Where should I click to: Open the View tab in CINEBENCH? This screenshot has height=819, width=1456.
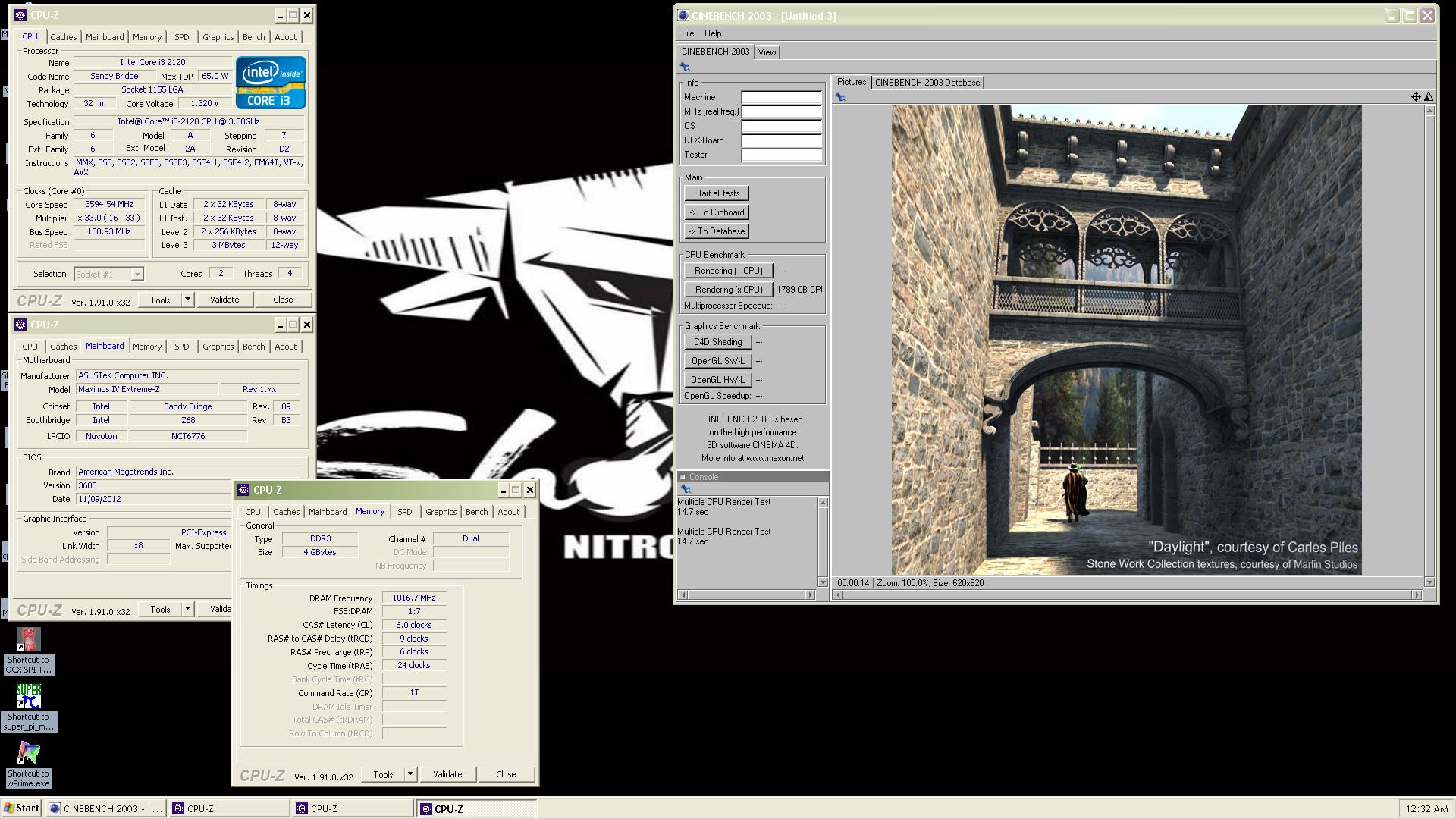tap(767, 52)
